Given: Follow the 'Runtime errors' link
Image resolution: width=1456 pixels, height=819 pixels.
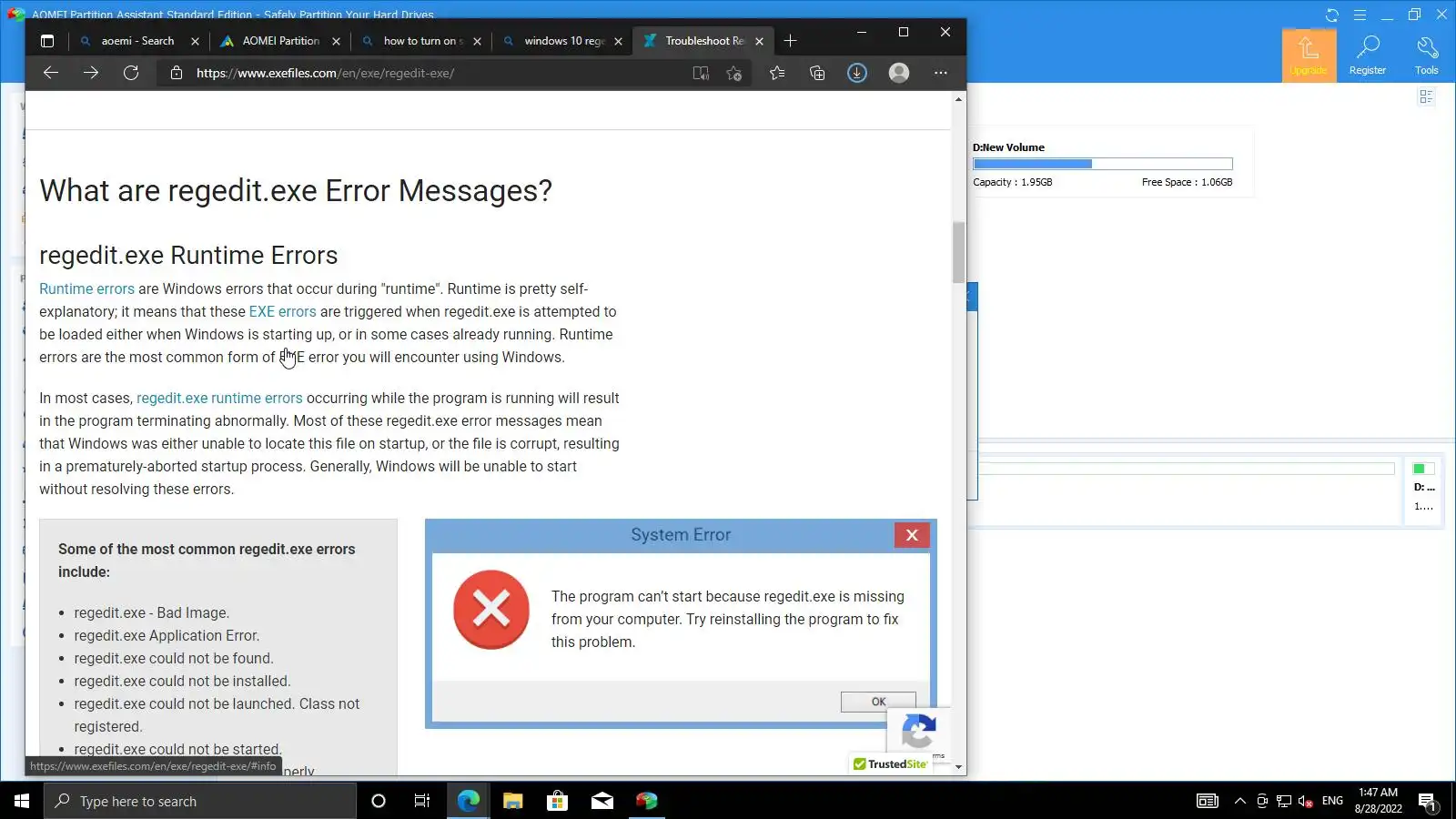Looking at the screenshot, I should pos(86,288).
